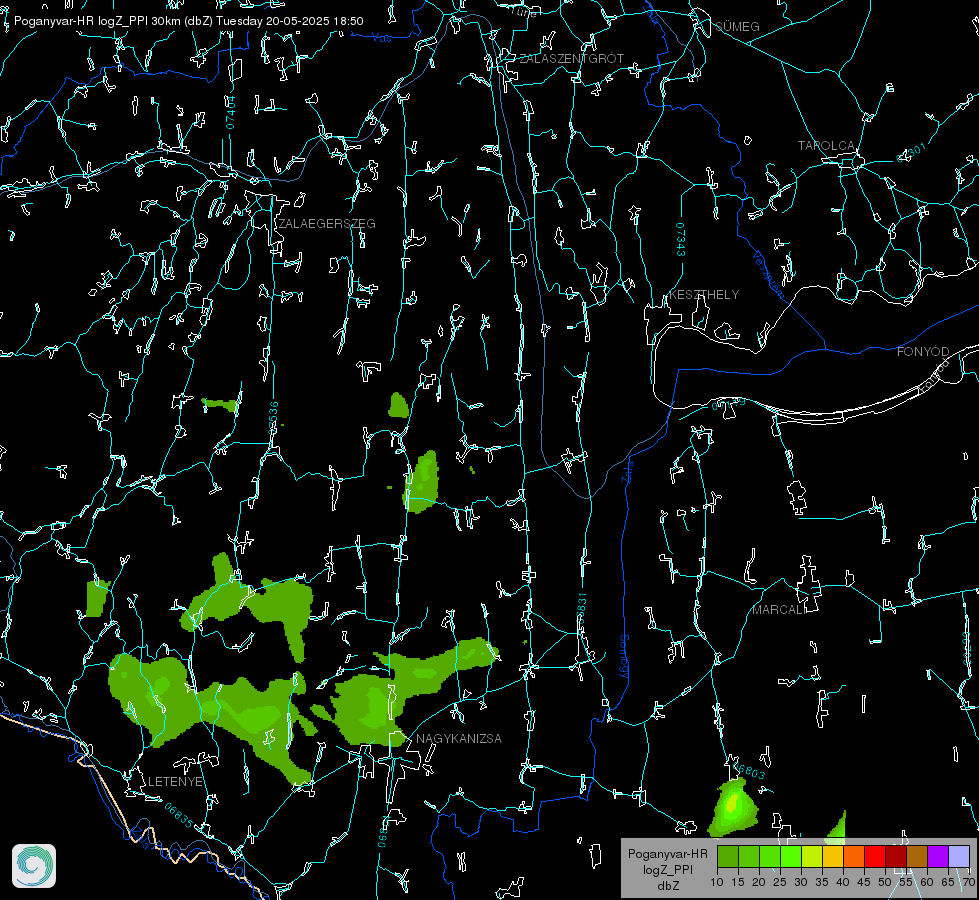Click the ZALAEGERSZEG city label

pos(327,224)
